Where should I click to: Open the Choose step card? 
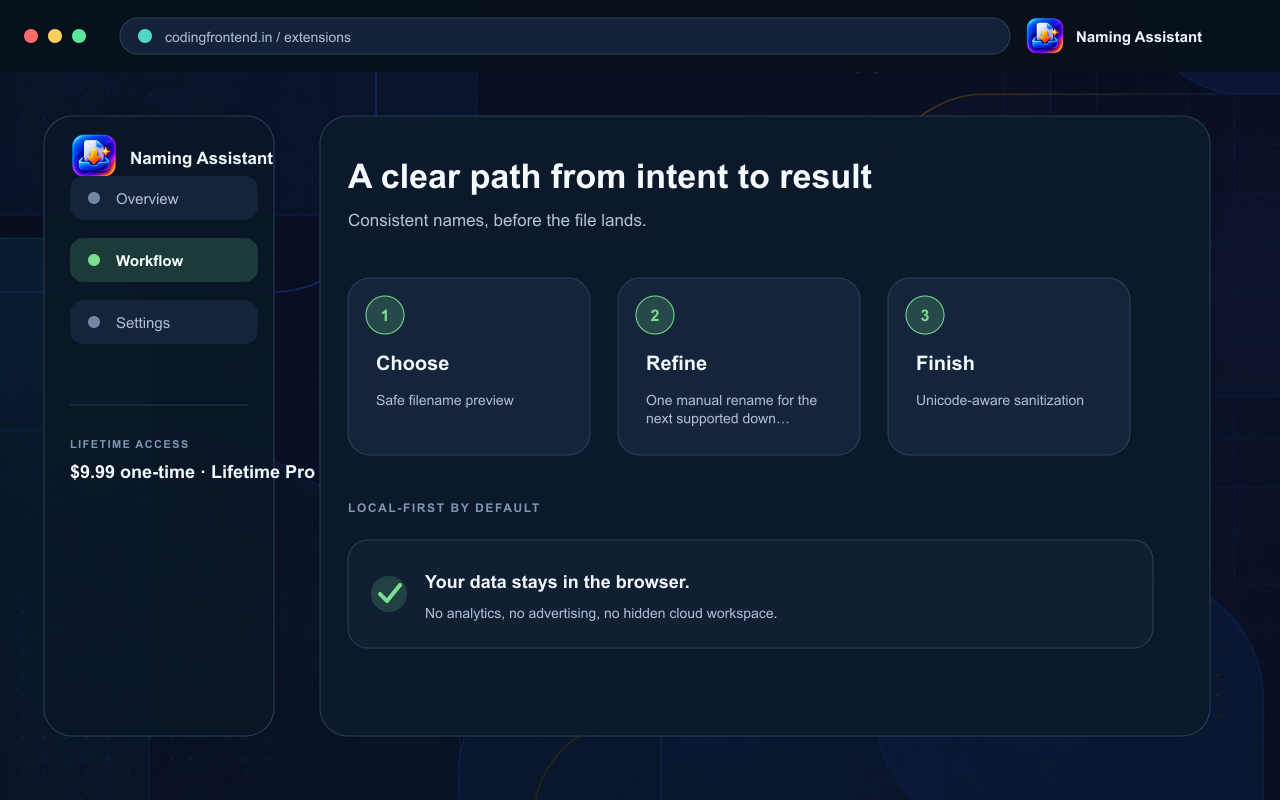[x=469, y=366]
